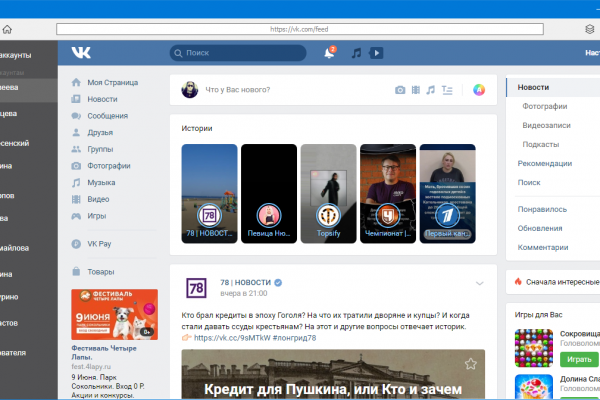
Task: Open the Кредит для Пушкина article image
Action: pyautogui.click(x=333, y=374)
